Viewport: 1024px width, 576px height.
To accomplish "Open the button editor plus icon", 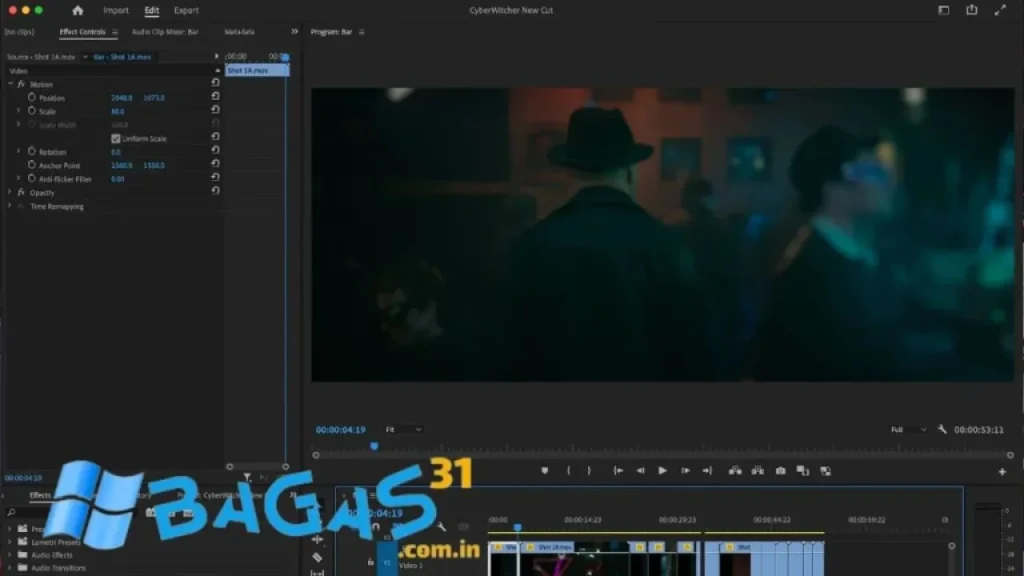I will (x=1002, y=472).
